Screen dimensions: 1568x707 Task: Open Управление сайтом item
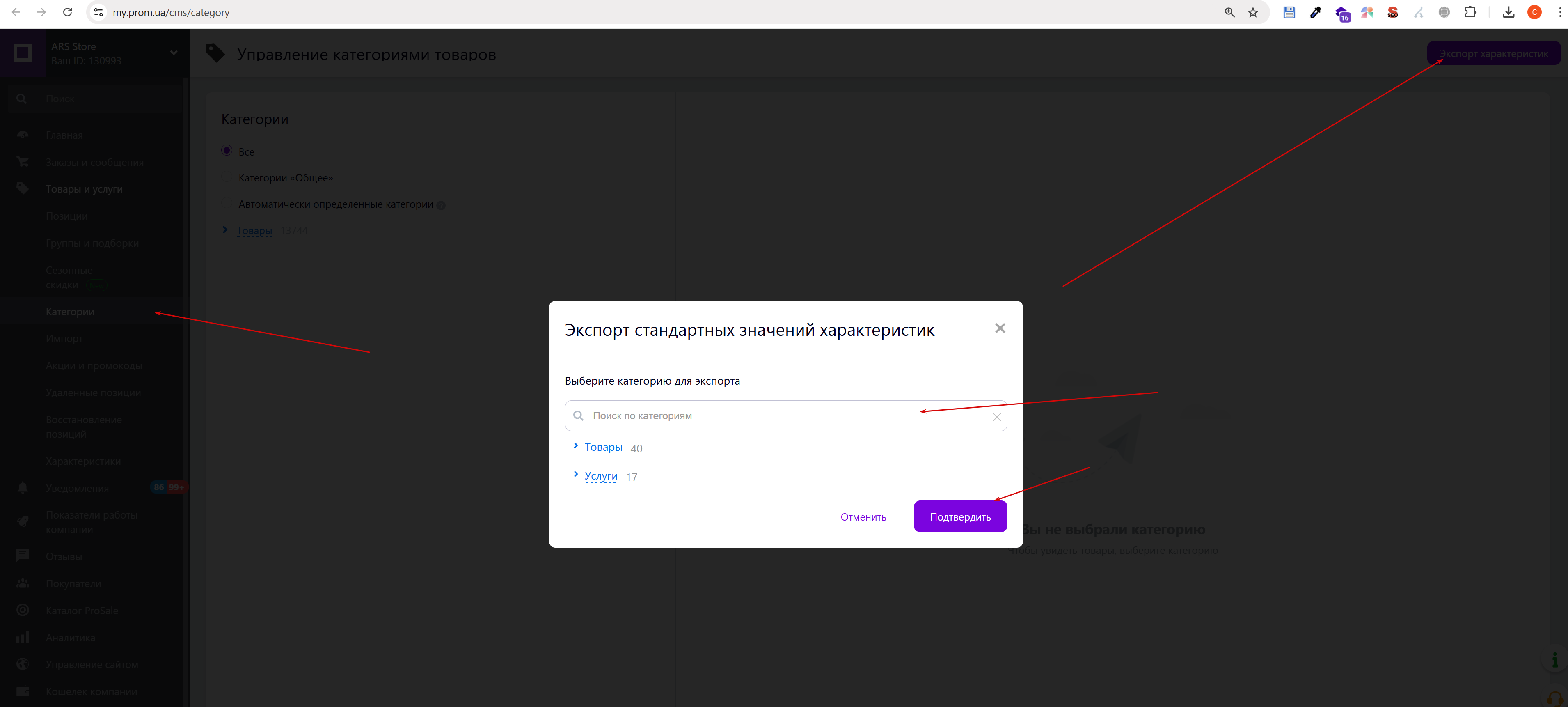[91, 664]
